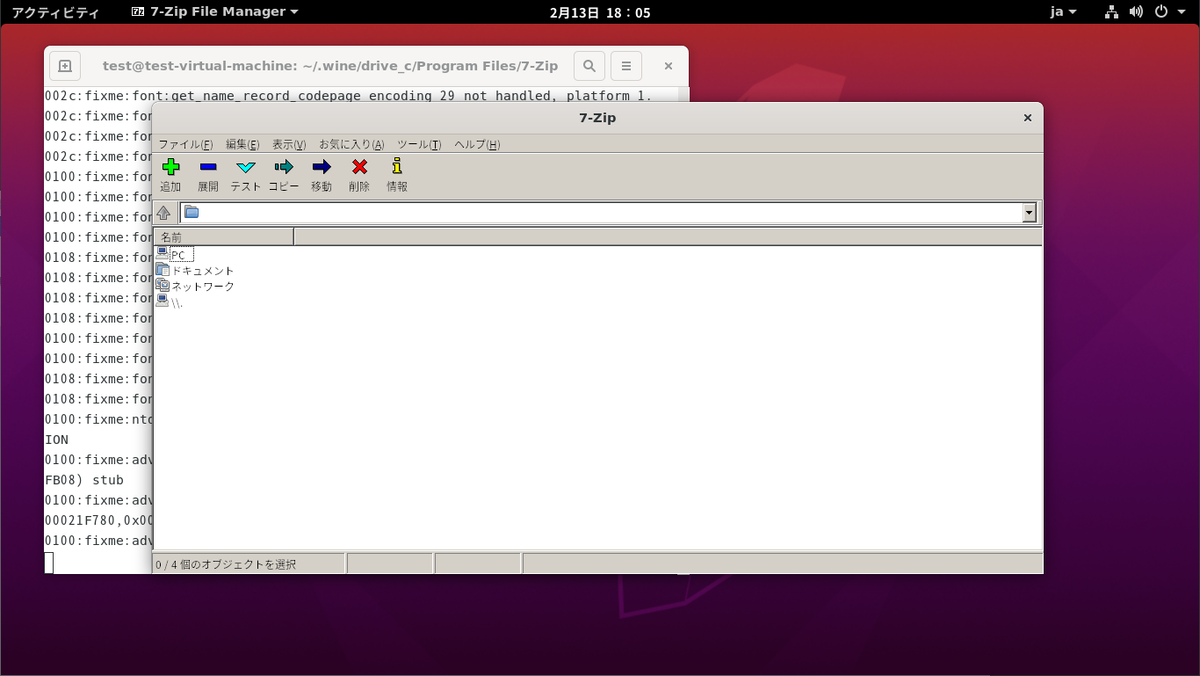Click the 7-Zip window title bar text
This screenshot has width=1200, height=676.
tap(597, 117)
